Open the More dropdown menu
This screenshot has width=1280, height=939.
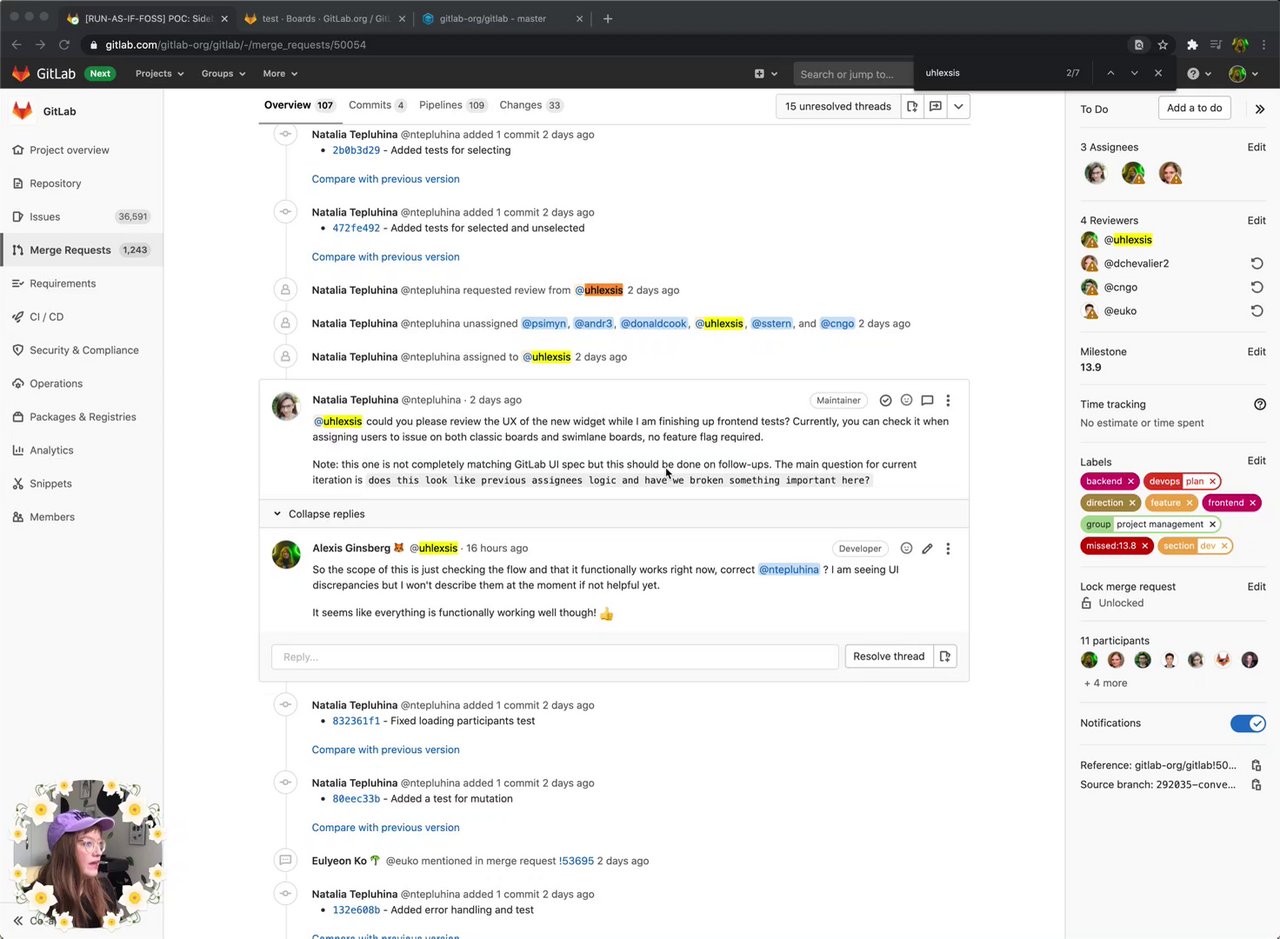(280, 73)
